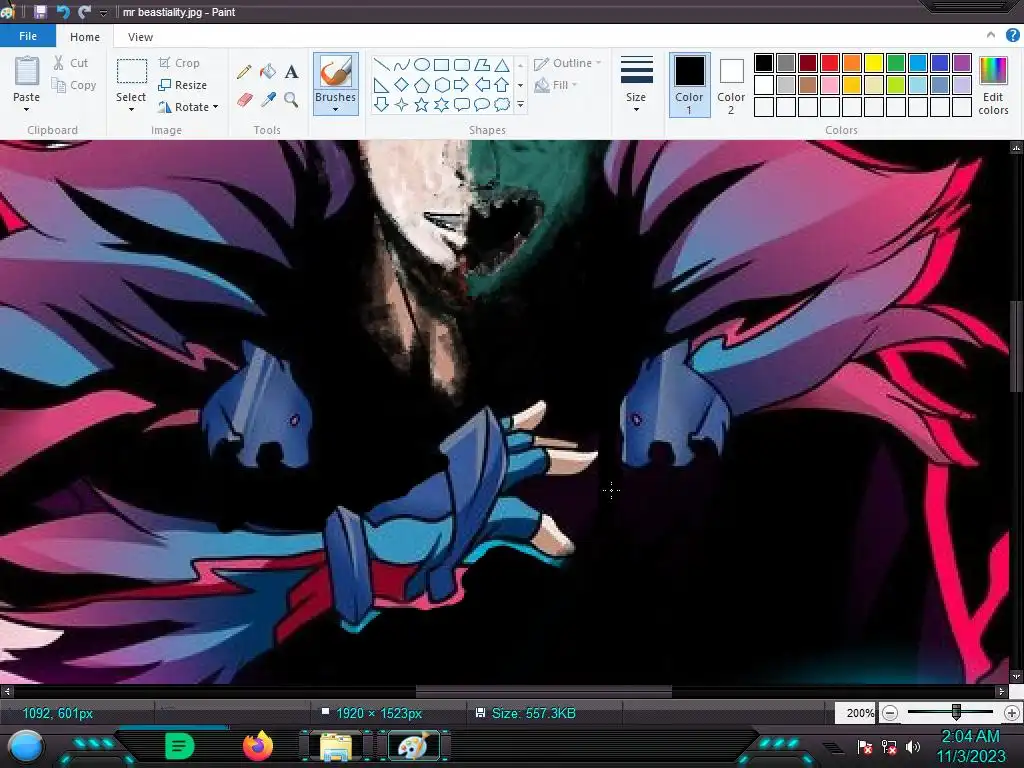Click the Redo arrow in title bar

[84, 12]
